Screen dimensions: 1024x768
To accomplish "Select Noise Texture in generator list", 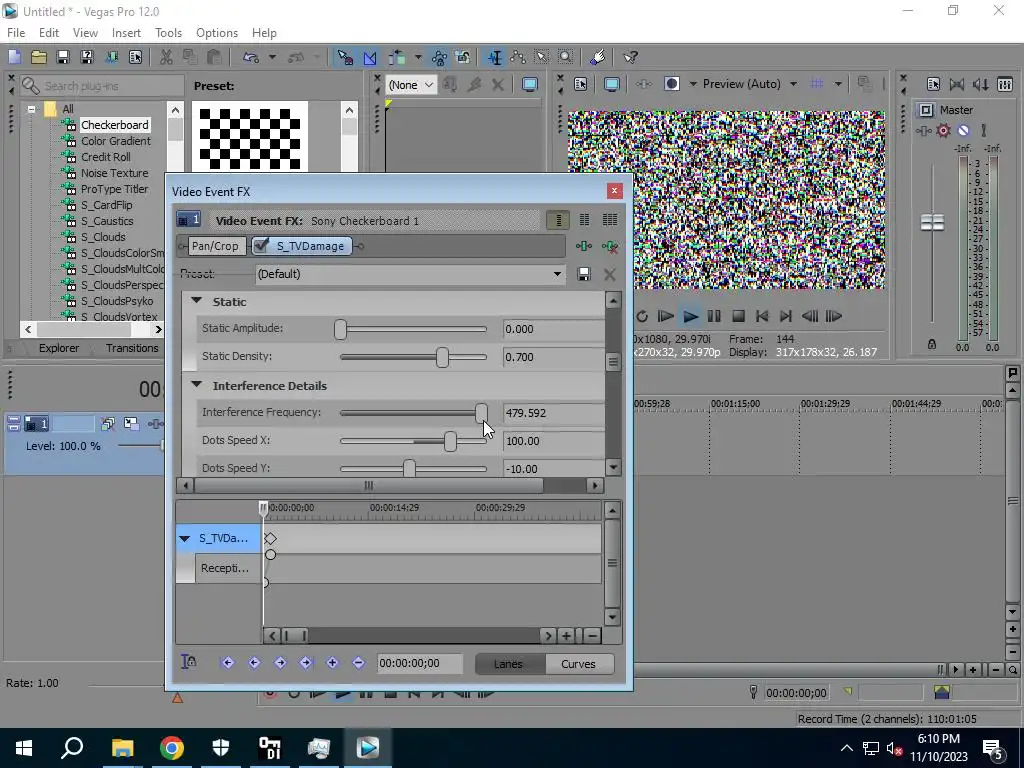I will pyautogui.click(x=114, y=173).
